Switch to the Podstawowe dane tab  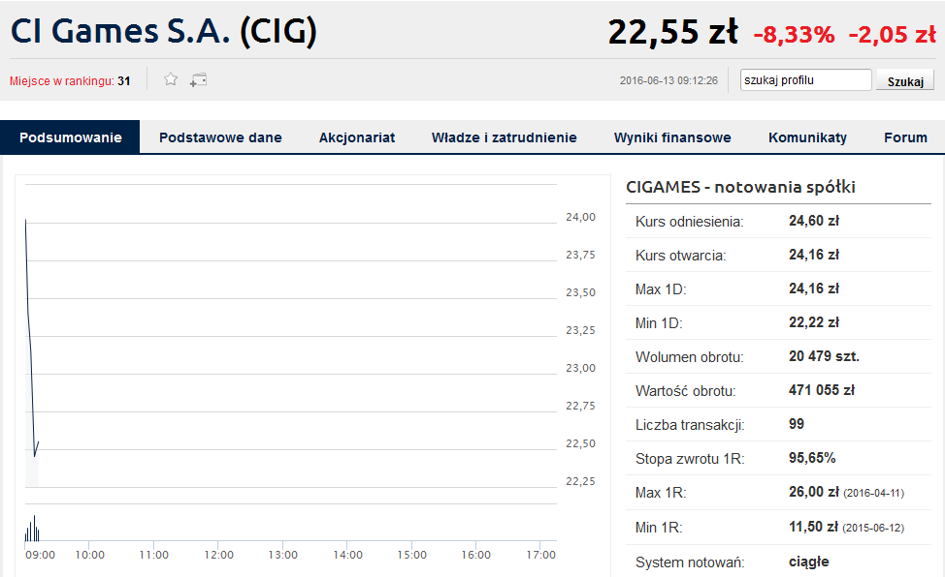click(220, 138)
